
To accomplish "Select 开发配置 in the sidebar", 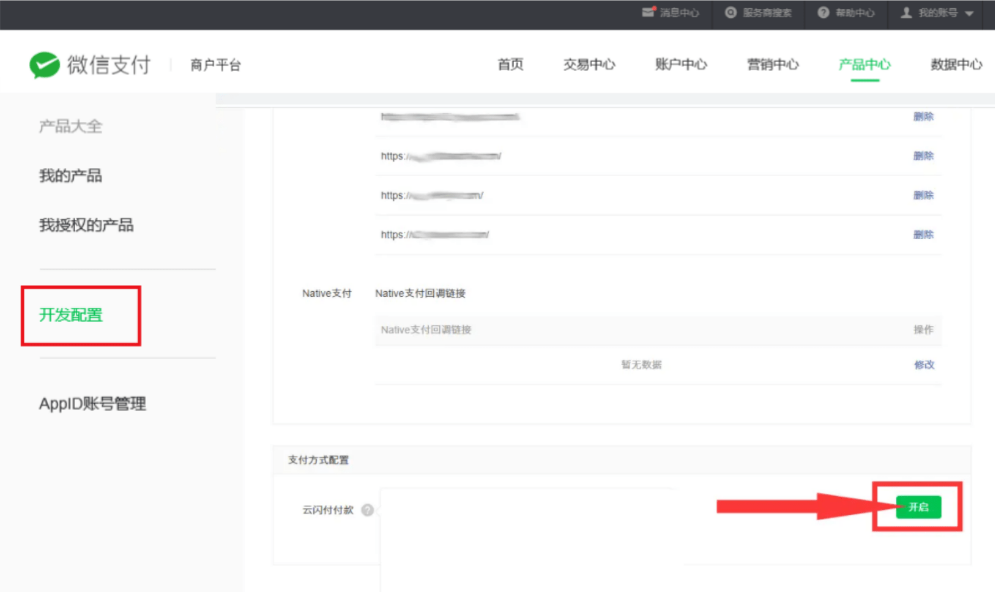I will (x=70, y=315).
